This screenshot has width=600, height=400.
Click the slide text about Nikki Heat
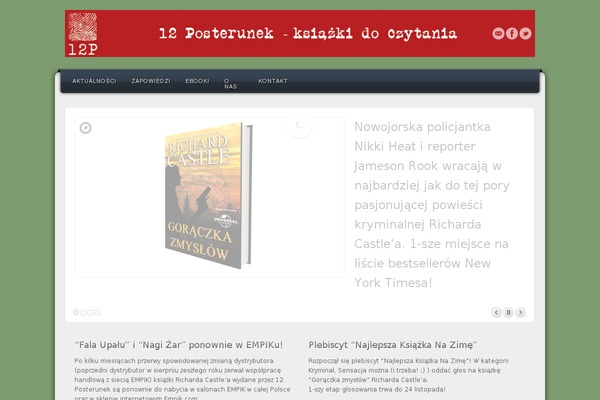coord(432,205)
